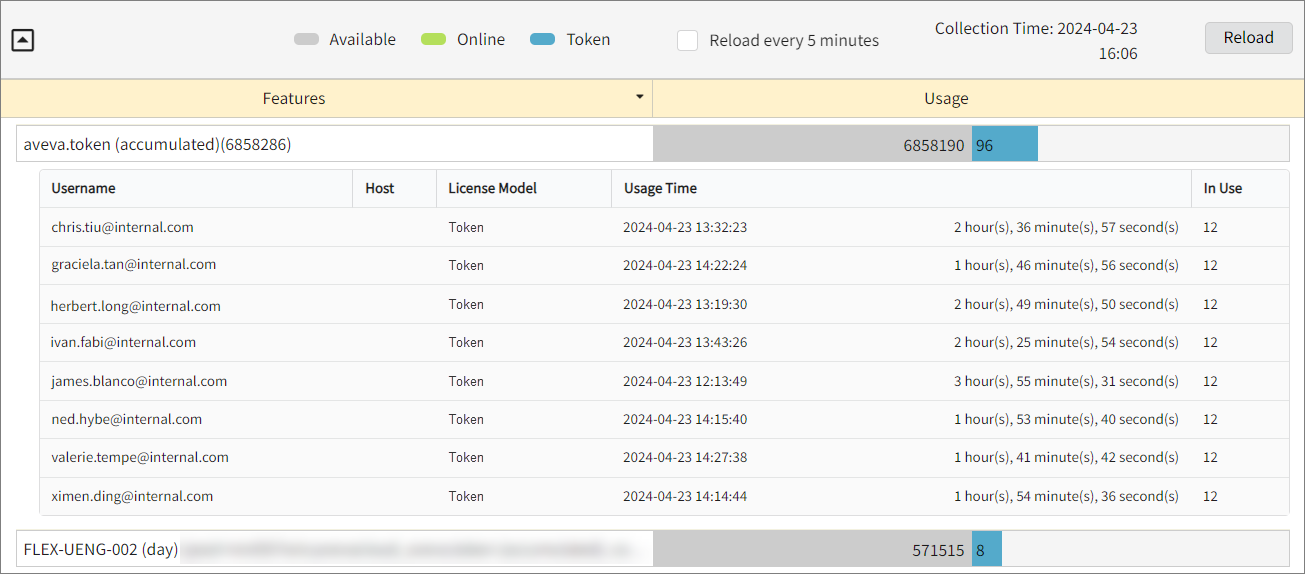Click the In Use column header
Screen dimensions: 1305x574
point(1222,188)
